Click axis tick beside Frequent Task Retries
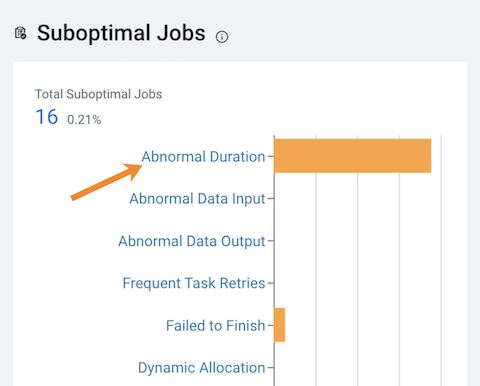The image size is (480, 386). coord(271,283)
